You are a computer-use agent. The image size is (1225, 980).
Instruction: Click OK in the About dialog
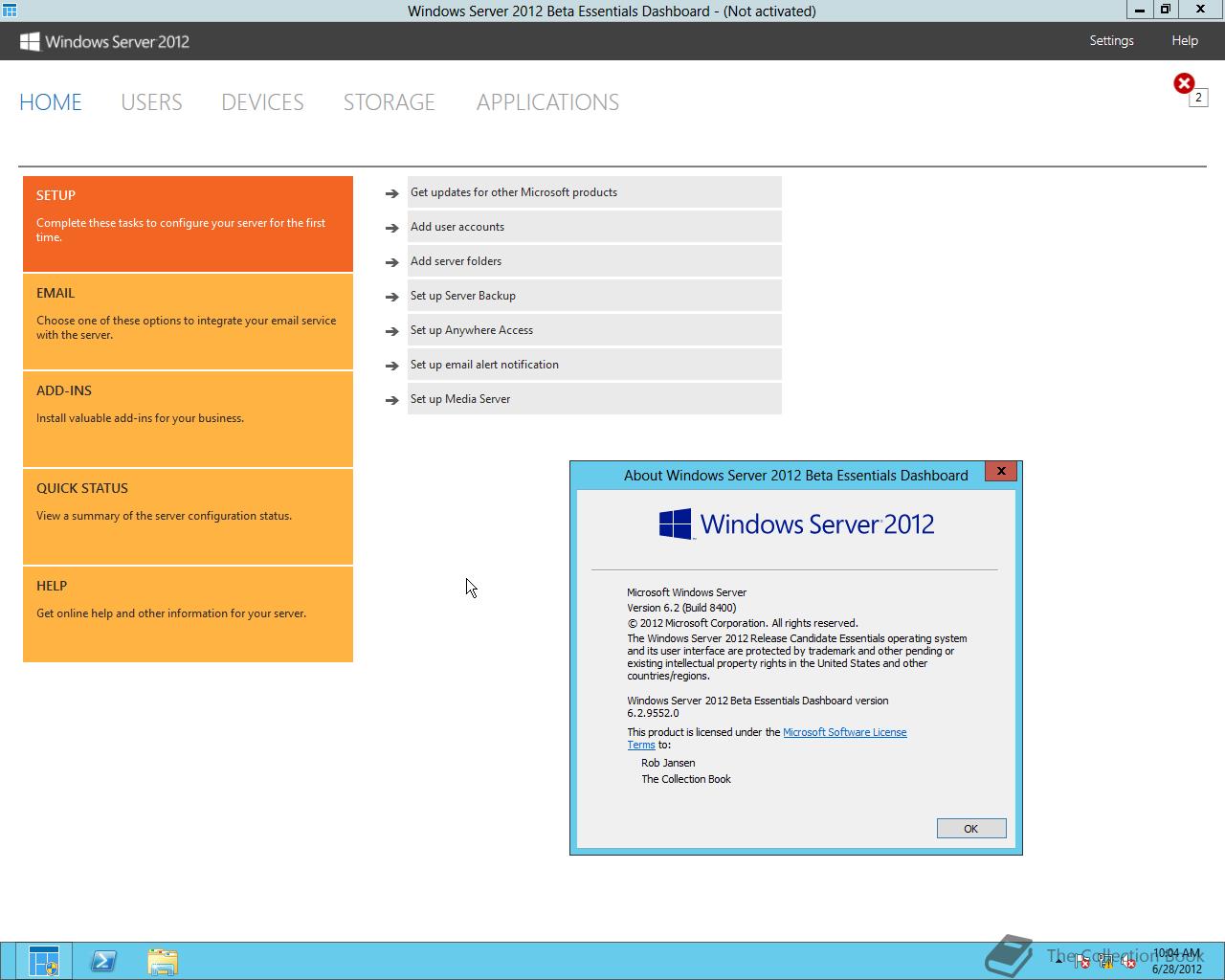coord(971,829)
